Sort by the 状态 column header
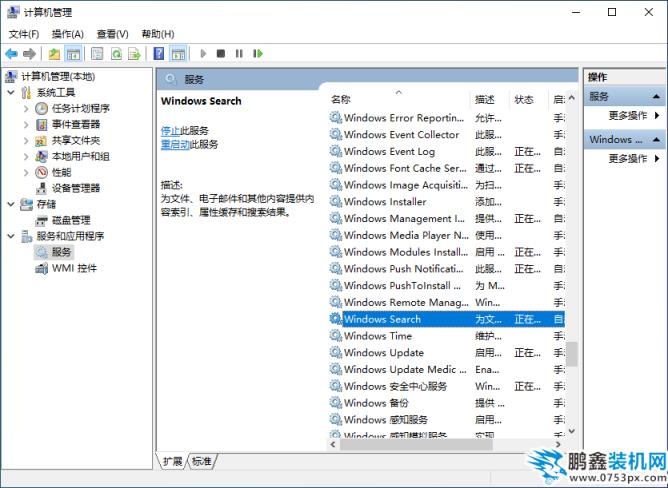 click(x=529, y=99)
